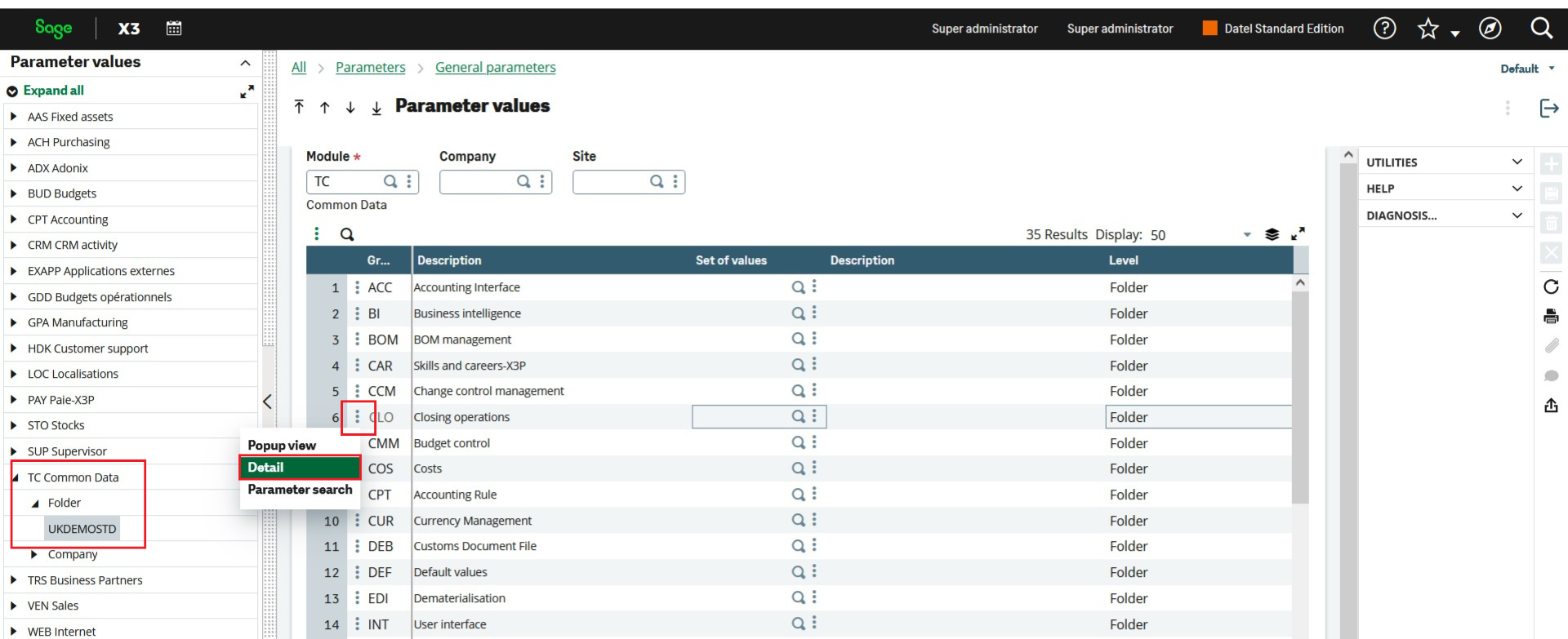Click the Set of values column header
The height and width of the screenshot is (639, 1568).
point(731,260)
